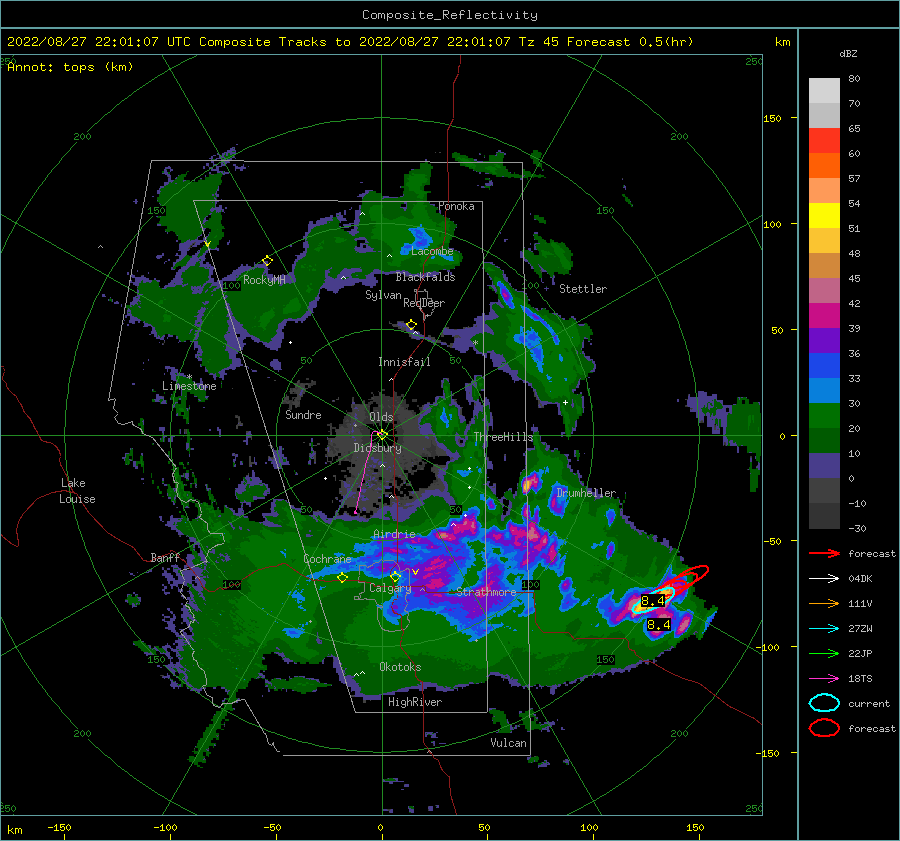The width and height of the screenshot is (900, 841).
Task: Click the Annot: tops (km) label
Action: [x=70, y=67]
